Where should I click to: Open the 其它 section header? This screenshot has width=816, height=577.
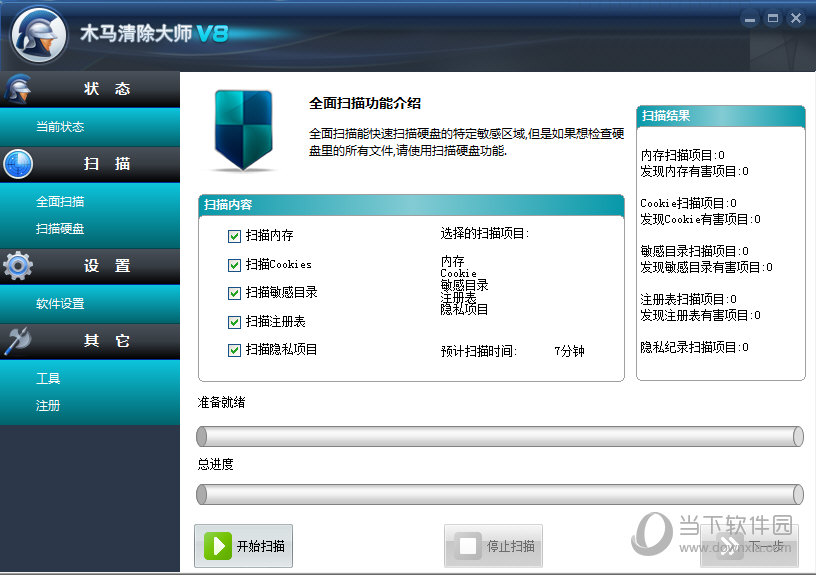coord(90,341)
